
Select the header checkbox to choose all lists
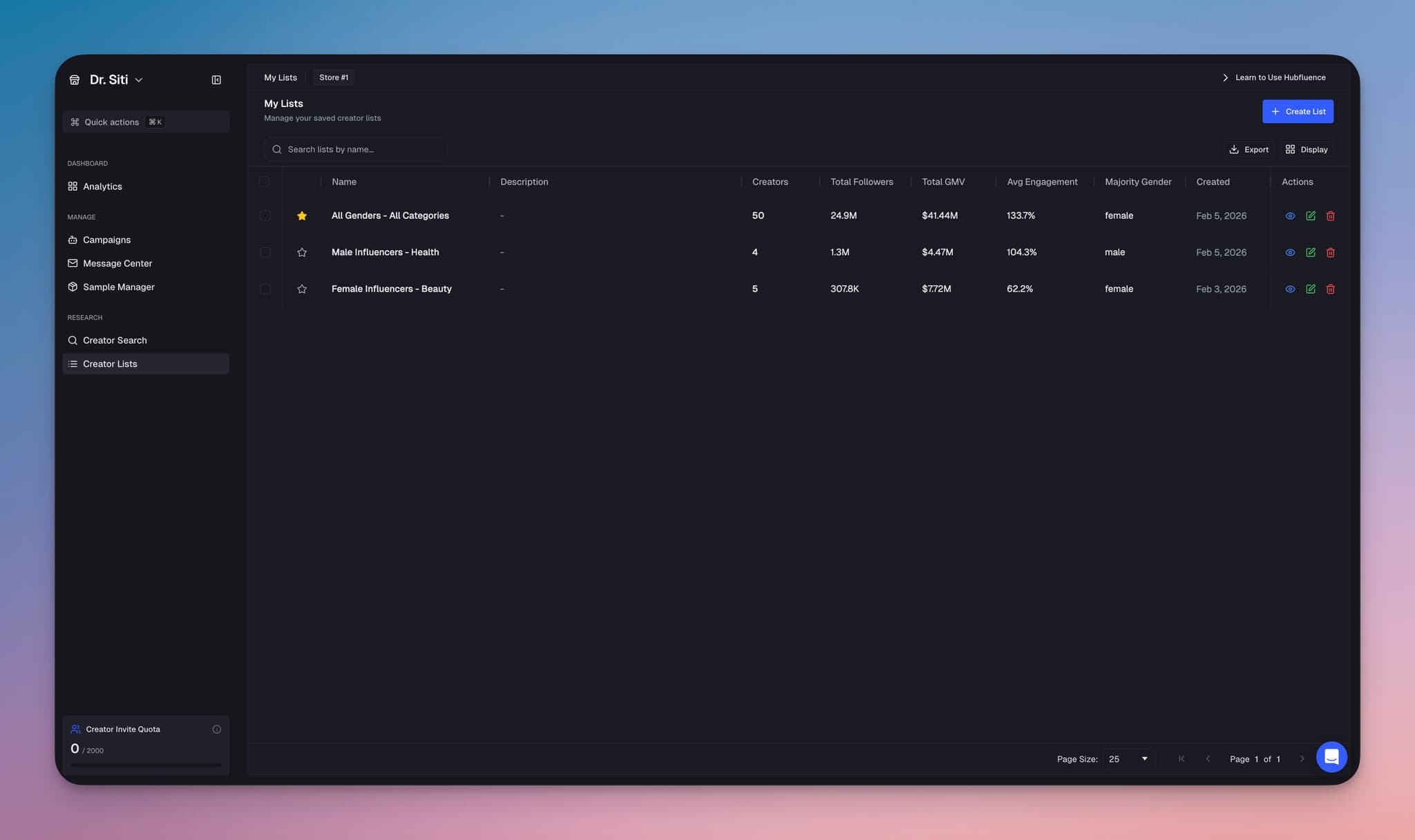(265, 181)
